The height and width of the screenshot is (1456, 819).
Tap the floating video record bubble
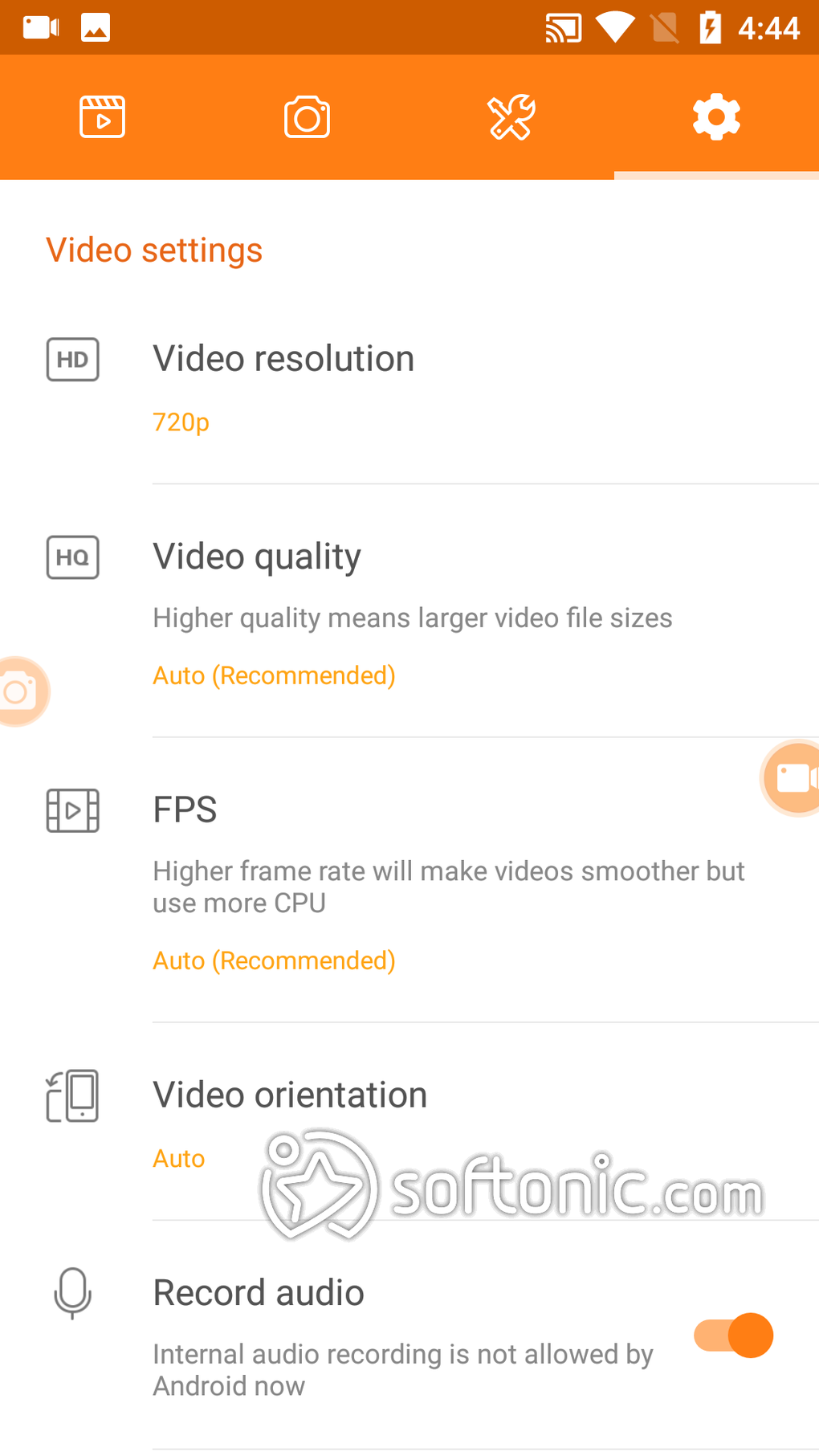[793, 777]
